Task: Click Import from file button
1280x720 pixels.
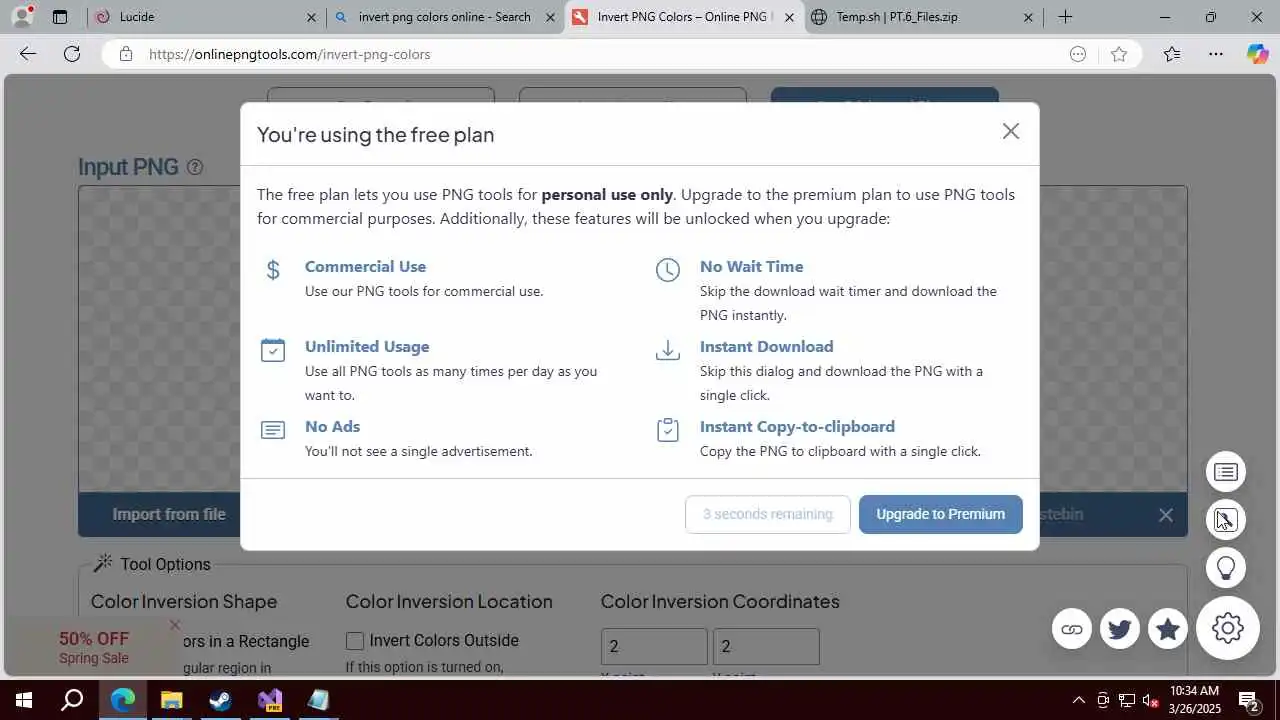Action: click(x=169, y=514)
